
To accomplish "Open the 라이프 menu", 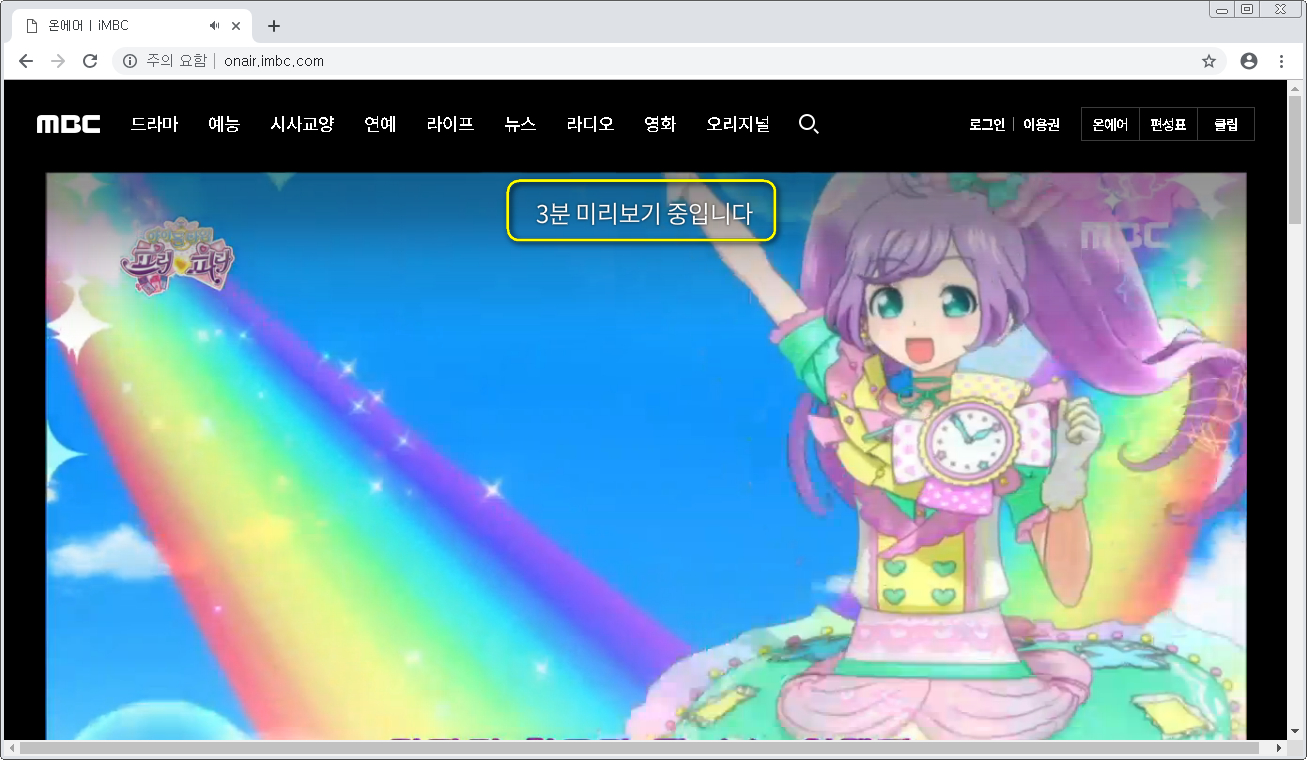I will [x=450, y=124].
